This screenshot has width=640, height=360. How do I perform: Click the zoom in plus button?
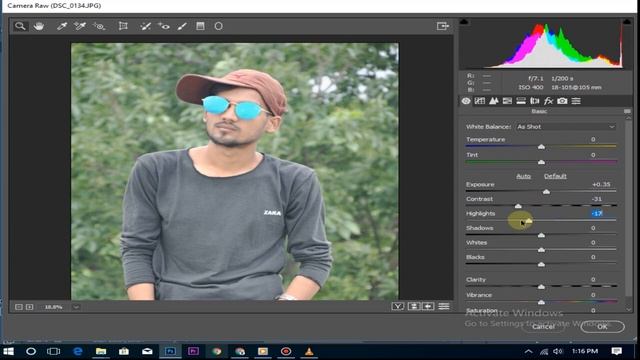(x=29, y=307)
